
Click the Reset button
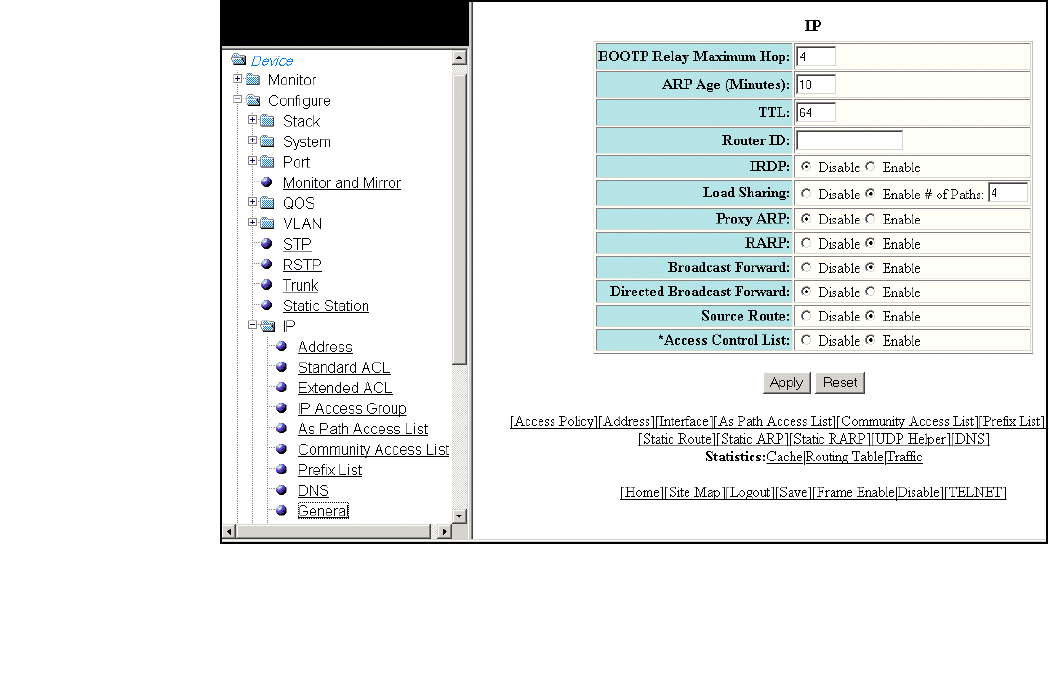pos(840,383)
